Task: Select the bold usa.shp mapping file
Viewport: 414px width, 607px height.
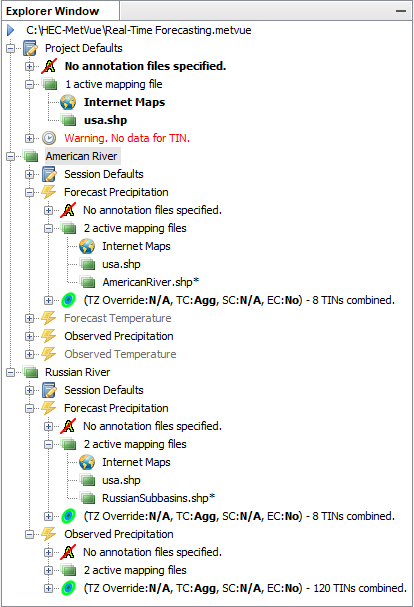Action: point(105,120)
